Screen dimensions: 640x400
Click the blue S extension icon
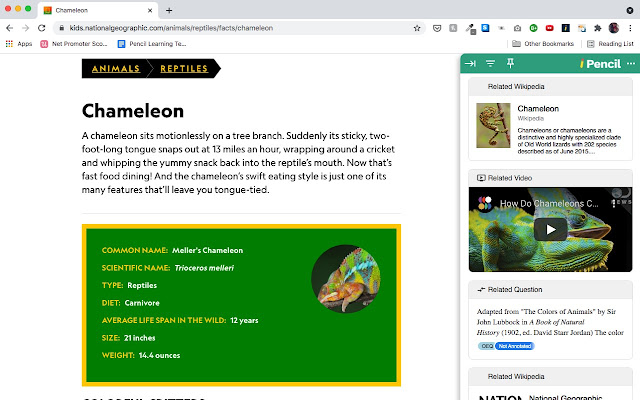coord(485,28)
